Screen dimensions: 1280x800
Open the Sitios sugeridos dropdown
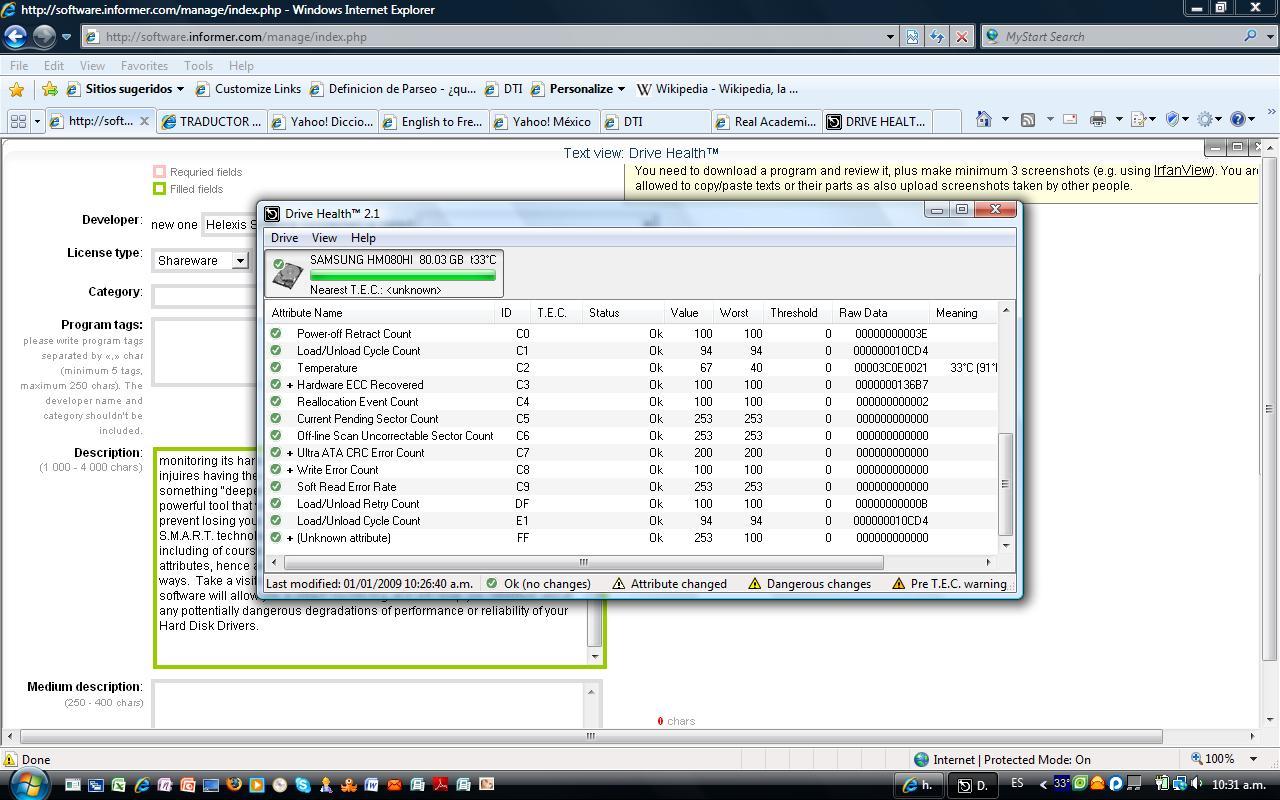click(180, 89)
